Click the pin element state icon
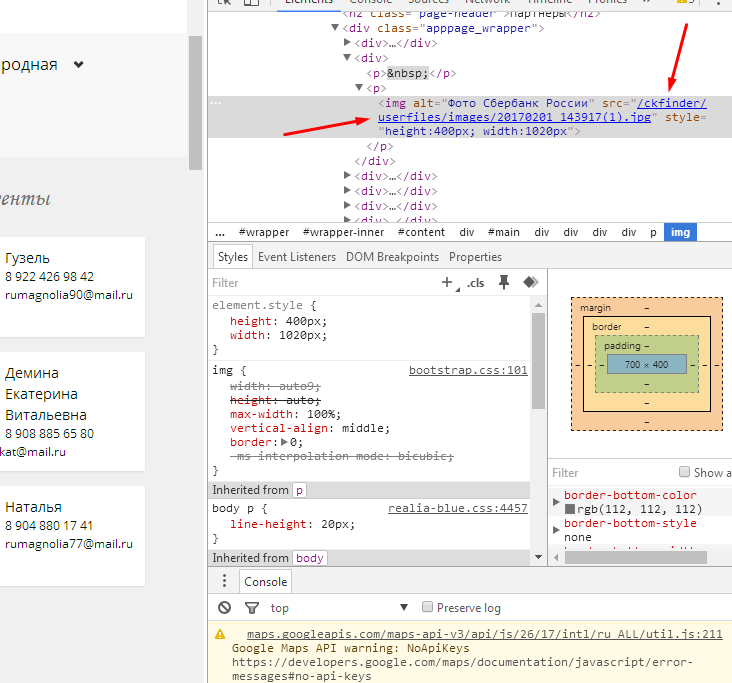This screenshot has width=732, height=683. point(504,282)
